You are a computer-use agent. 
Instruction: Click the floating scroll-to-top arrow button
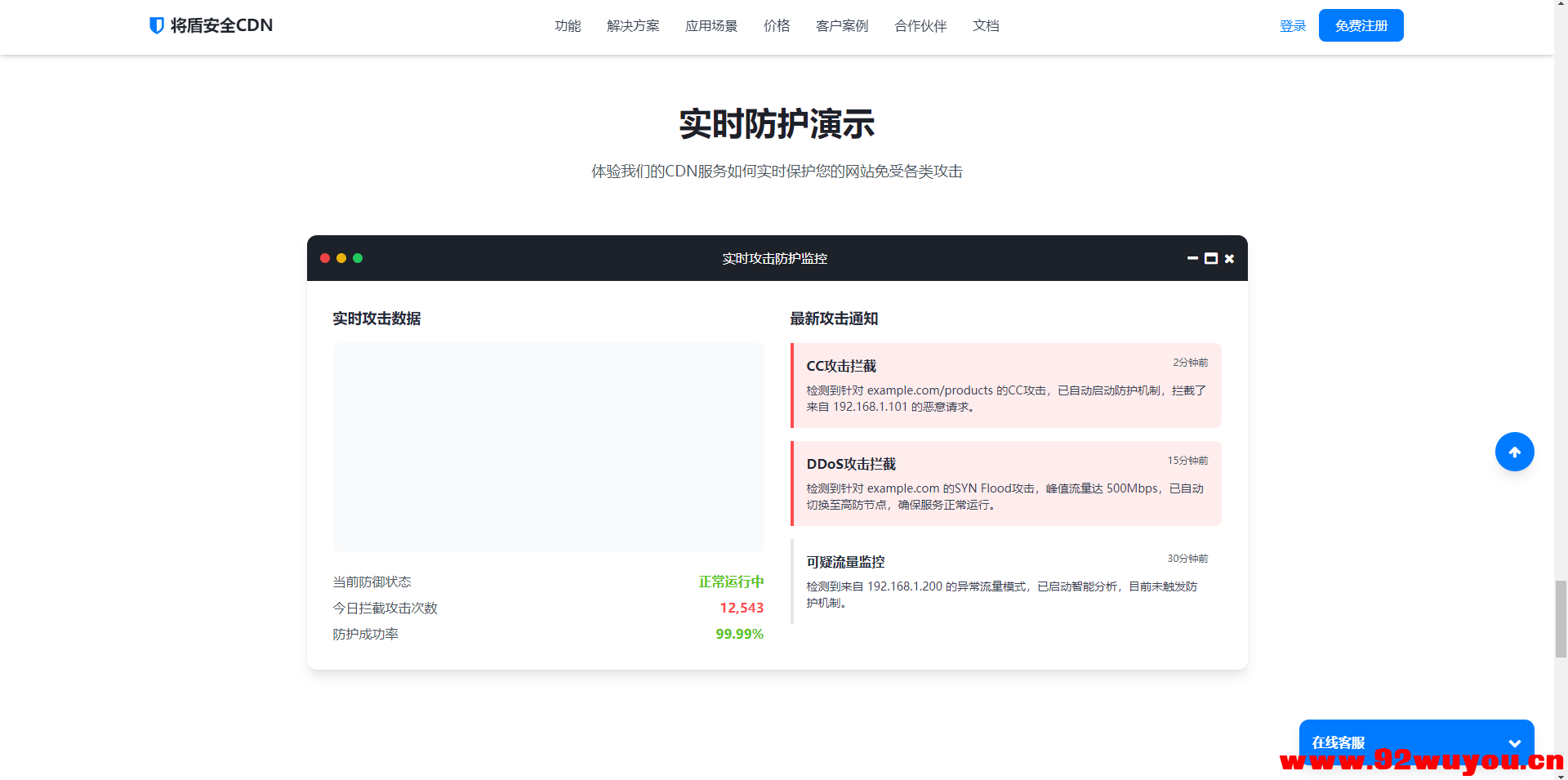click(x=1515, y=452)
